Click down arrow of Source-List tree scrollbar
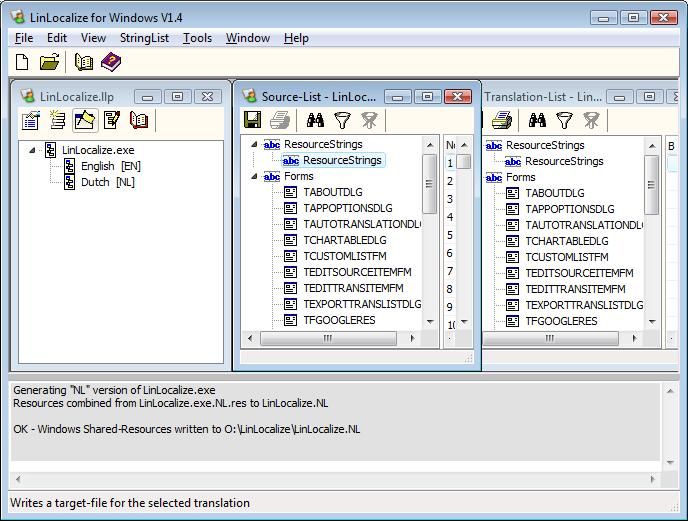This screenshot has height=521, width=688. [x=430, y=322]
